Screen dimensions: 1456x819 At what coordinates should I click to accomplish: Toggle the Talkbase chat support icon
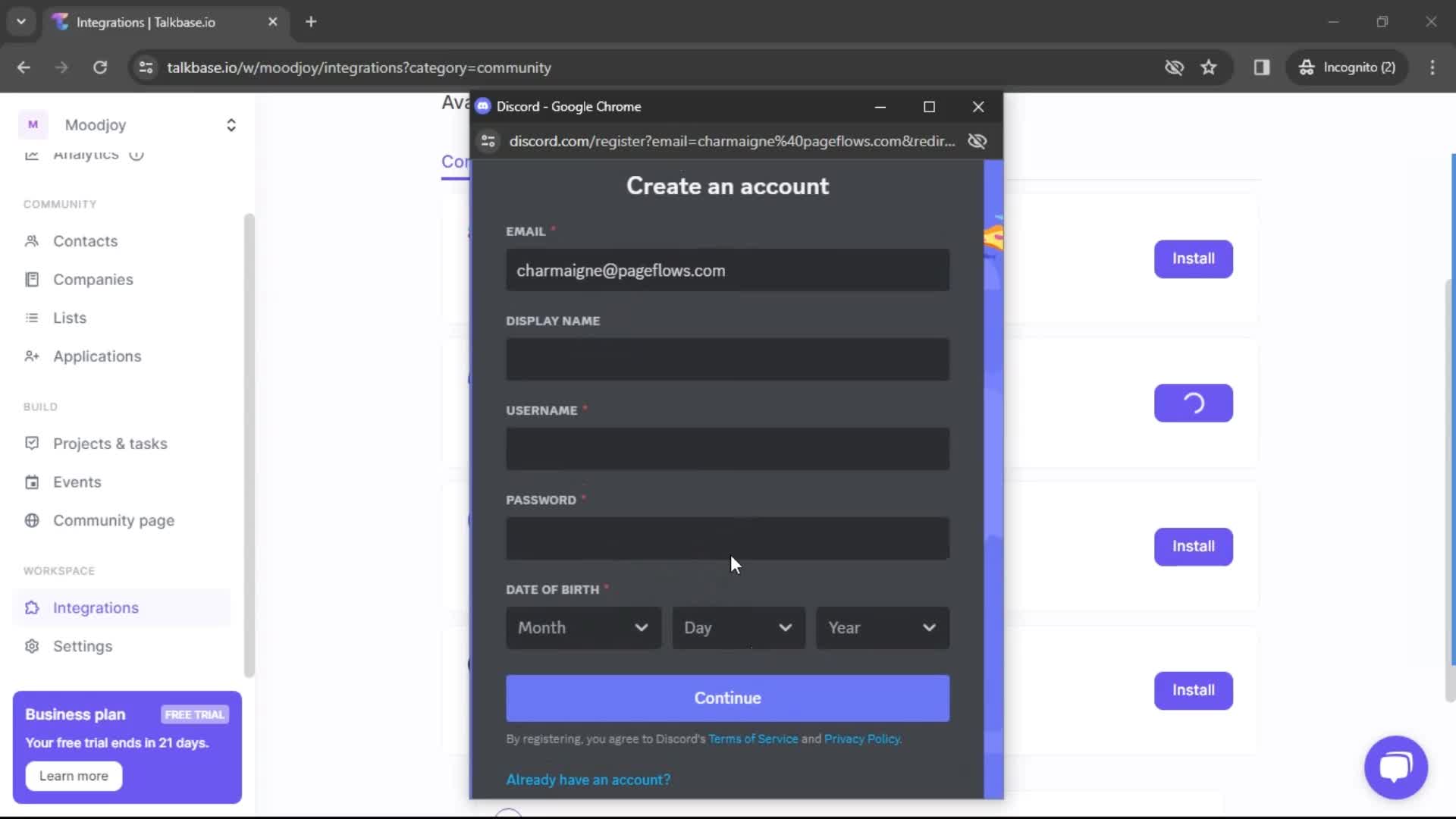pos(1396,766)
